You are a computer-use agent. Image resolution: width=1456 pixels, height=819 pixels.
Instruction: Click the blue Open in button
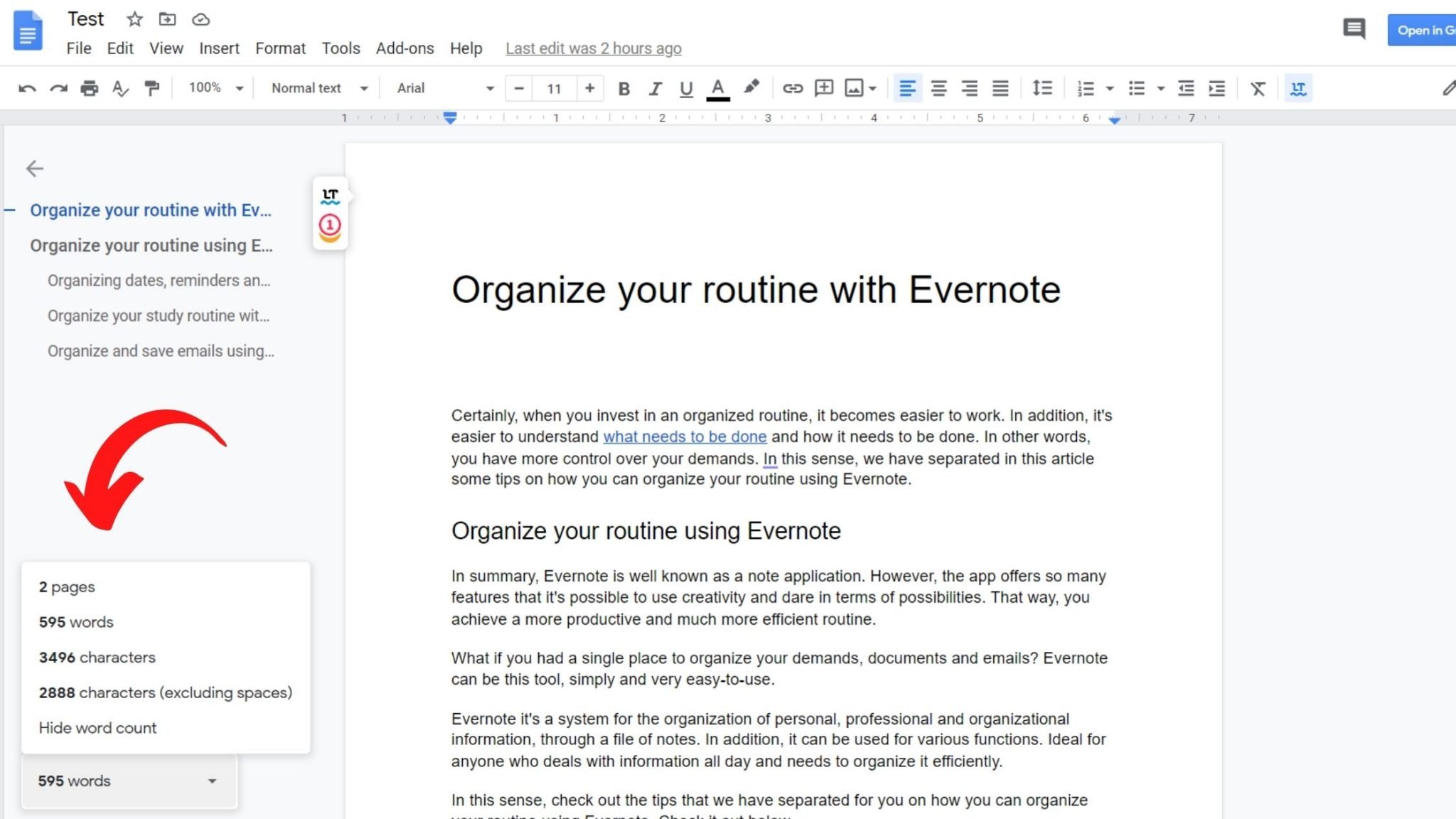pos(1422,30)
